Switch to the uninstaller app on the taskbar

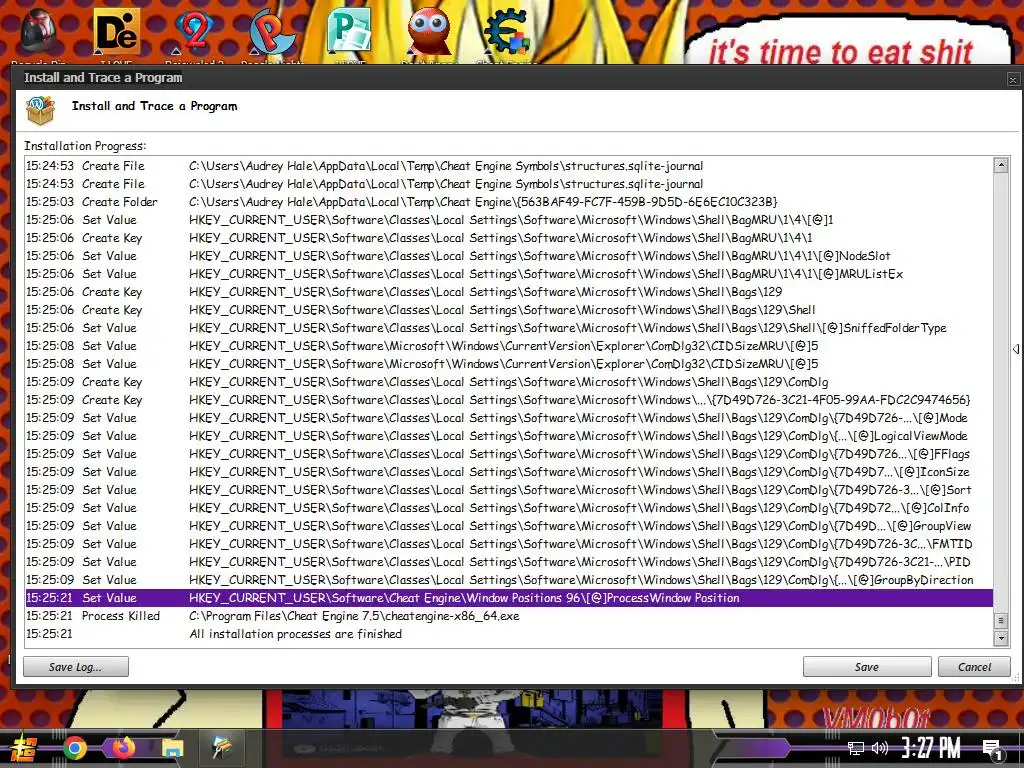222,748
